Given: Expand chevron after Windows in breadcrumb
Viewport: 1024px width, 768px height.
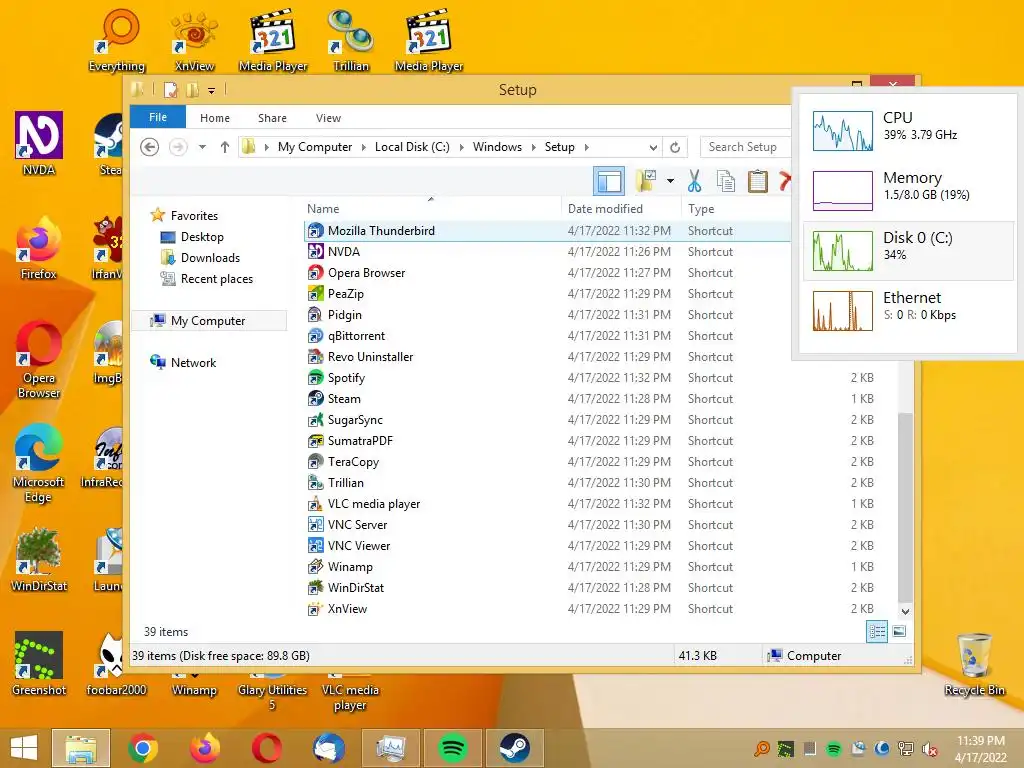Looking at the screenshot, I should (x=534, y=147).
